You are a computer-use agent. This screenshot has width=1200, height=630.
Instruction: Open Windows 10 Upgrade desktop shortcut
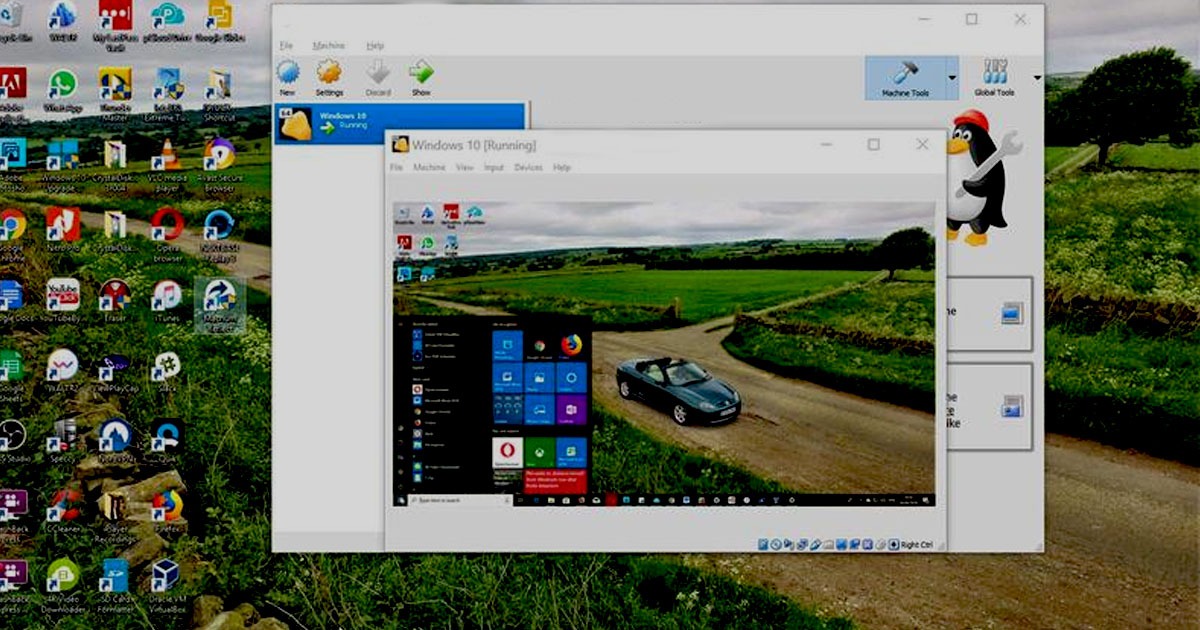point(62,165)
